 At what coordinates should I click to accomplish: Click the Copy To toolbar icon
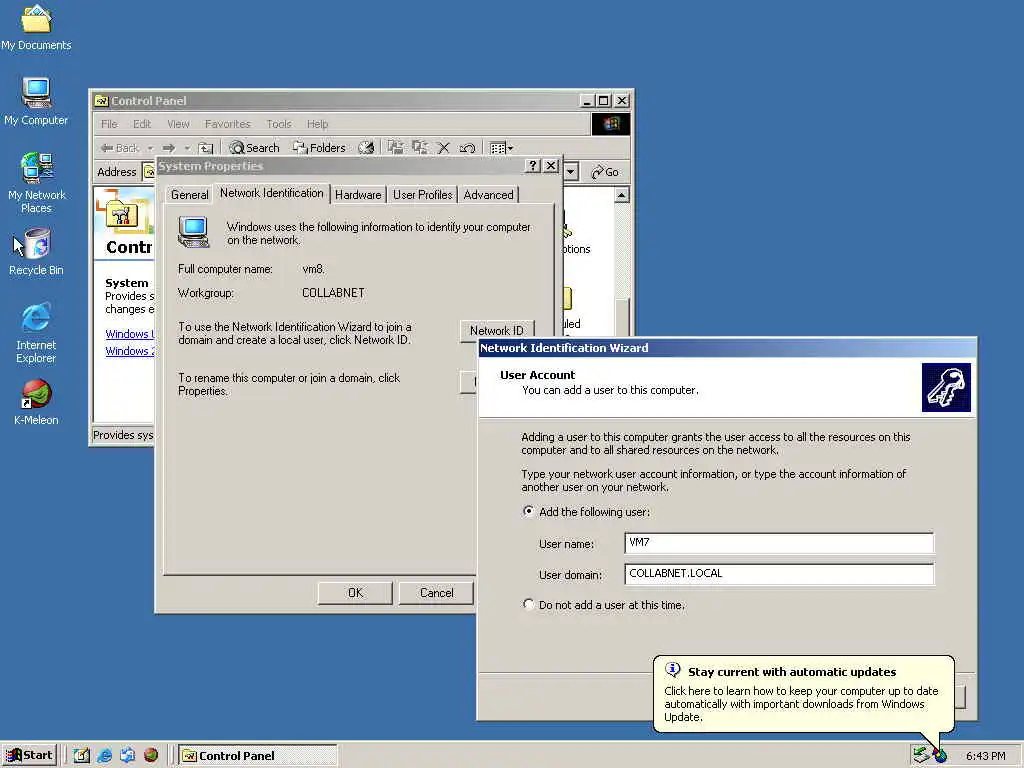(x=419, y=148)
